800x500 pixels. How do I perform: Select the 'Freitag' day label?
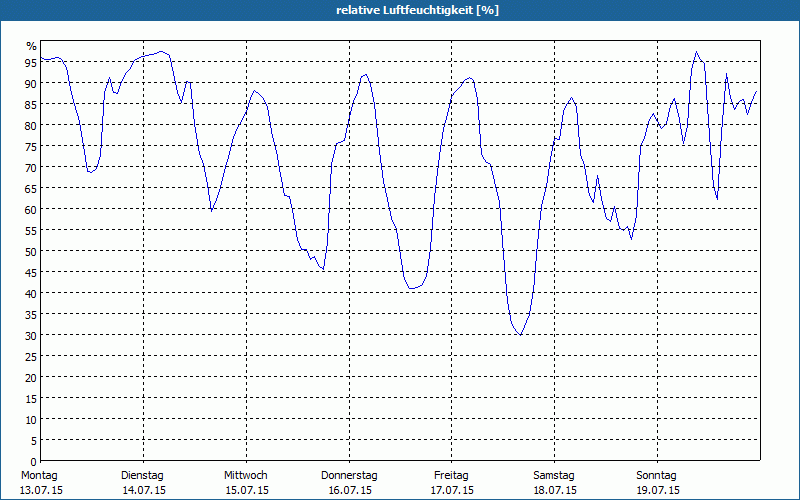(x=451, y=476)
